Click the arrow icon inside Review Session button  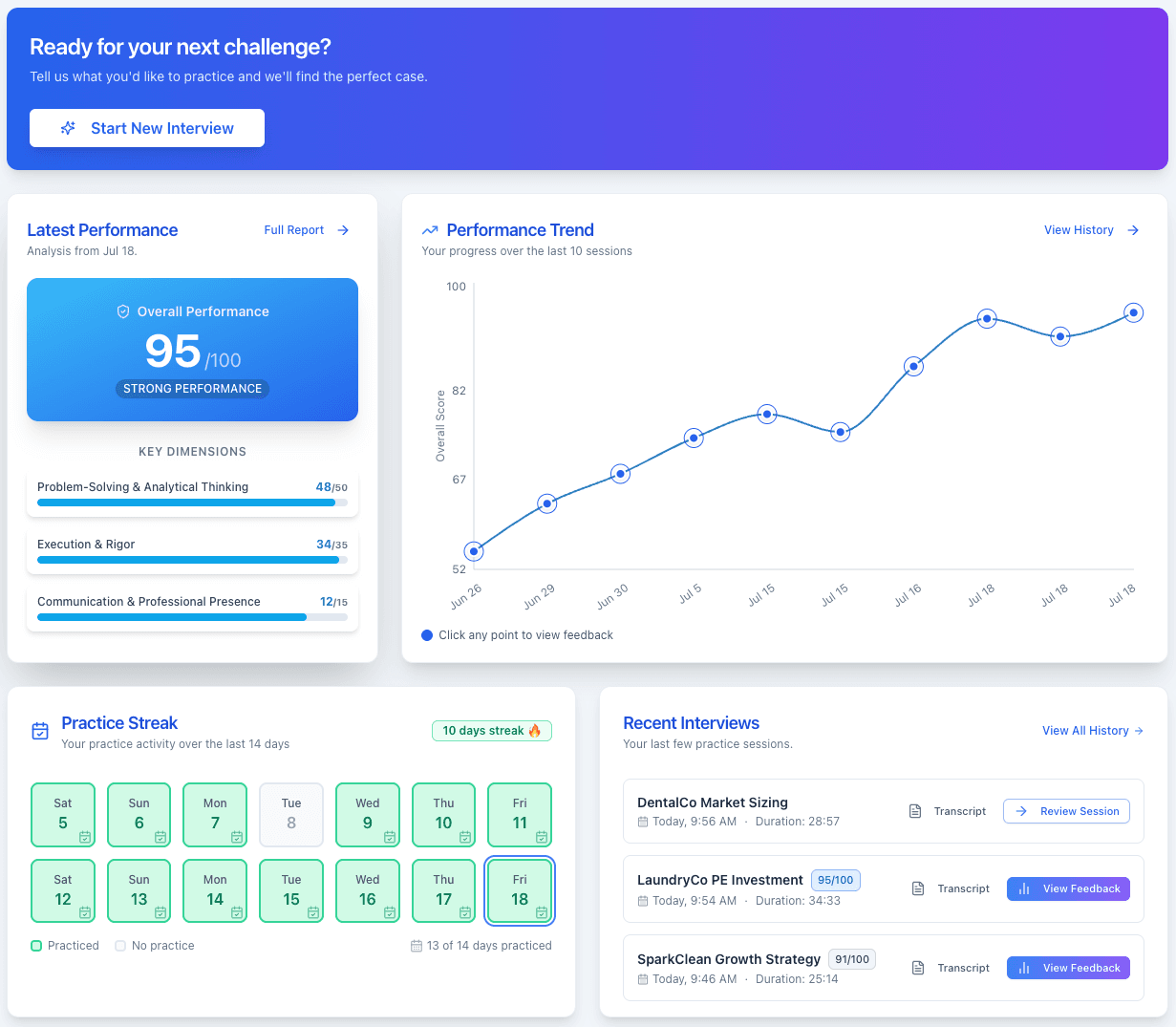[x=1021, y=810]
